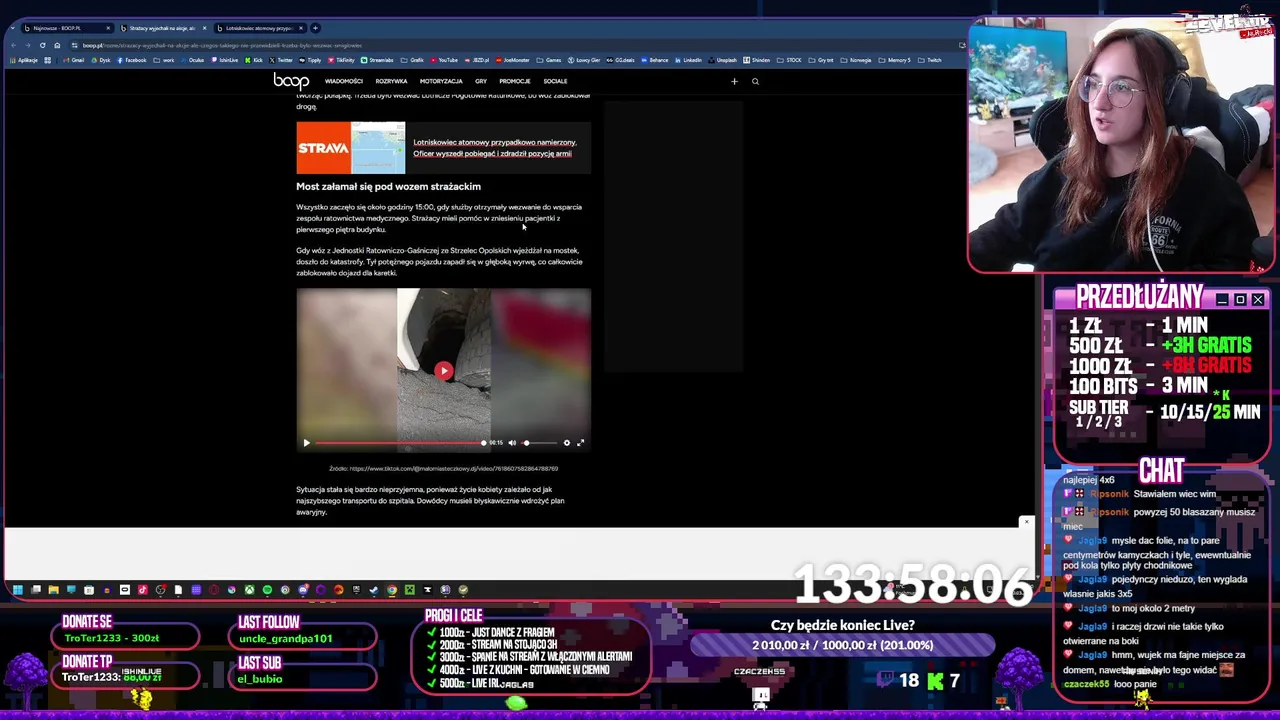Open the TikFinity bookmark
The width and height of the screenshot is (1280, 720).
tap(341, 60)
